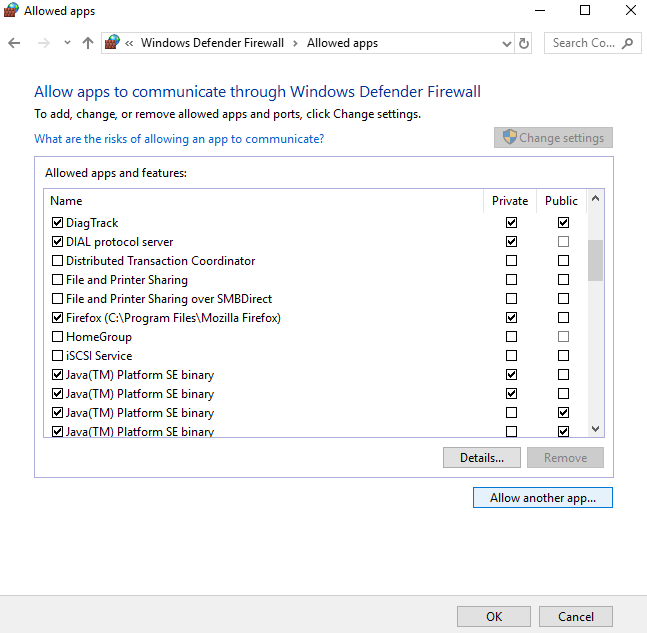
Task: Click the list vertical scrollbar thumb
Action: pos(595,260)
